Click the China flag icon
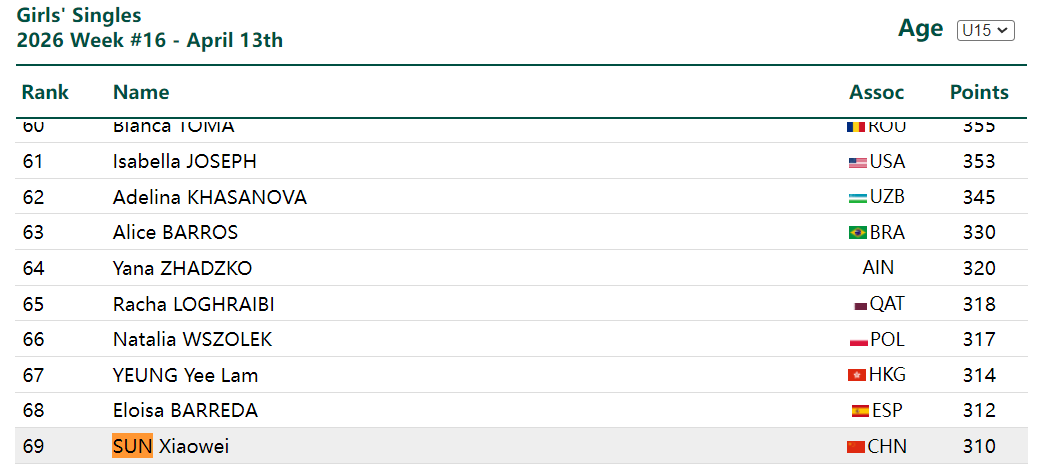Image resolution: width=1047 pixels, height=470 pixels. point(855,447)
